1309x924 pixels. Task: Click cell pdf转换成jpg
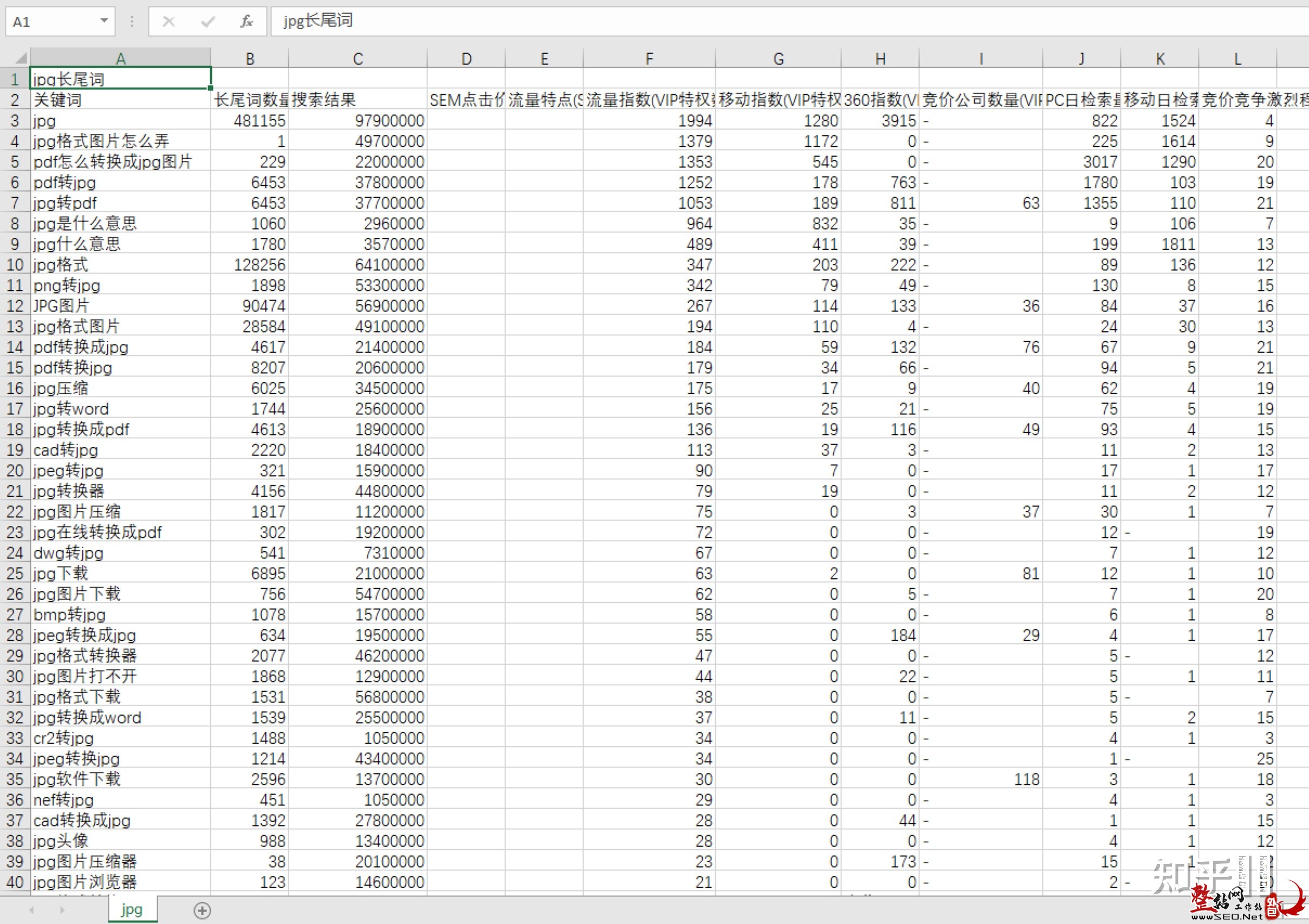click(120, 347)
